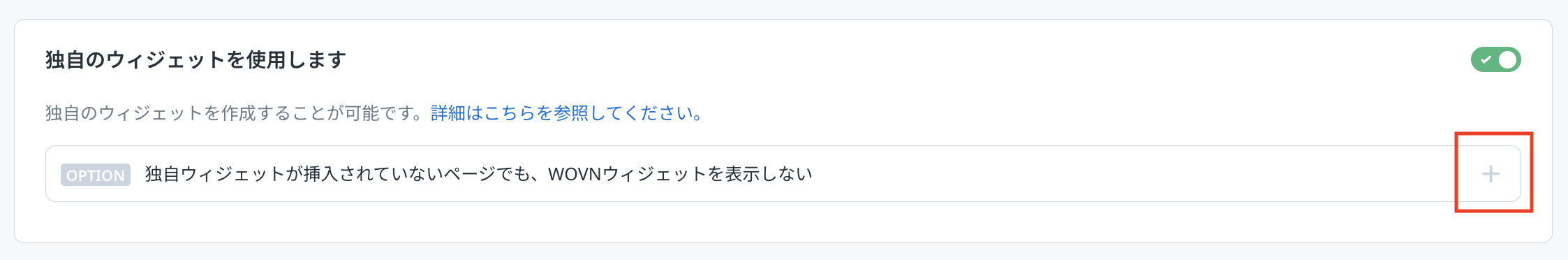Screen dimensions: 1568x260
Task: Click the checkmark inside the green switch
Action: (x=1486, y=60)
